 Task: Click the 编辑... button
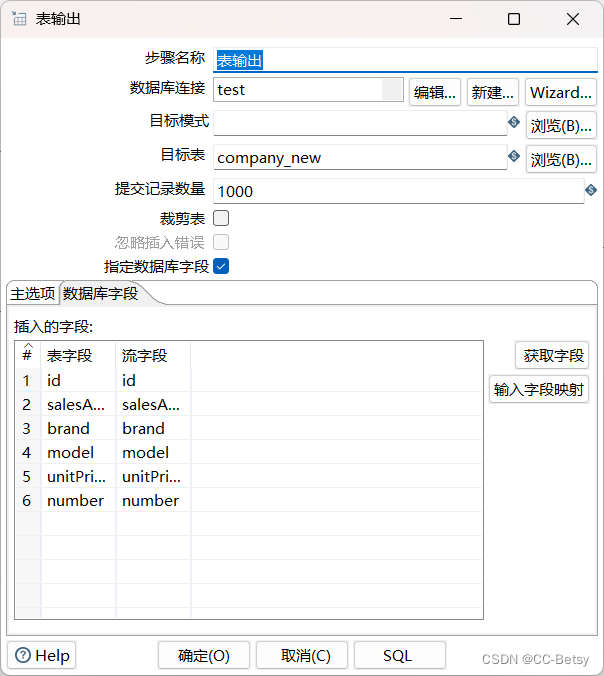(435, 92)
